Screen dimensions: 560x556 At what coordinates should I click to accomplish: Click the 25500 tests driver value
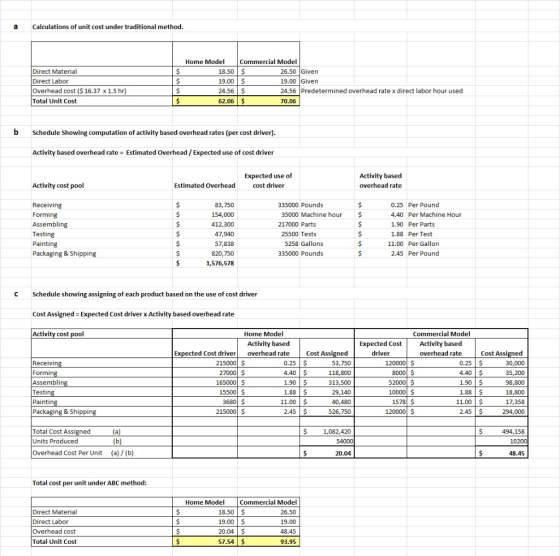click(290, 234)
